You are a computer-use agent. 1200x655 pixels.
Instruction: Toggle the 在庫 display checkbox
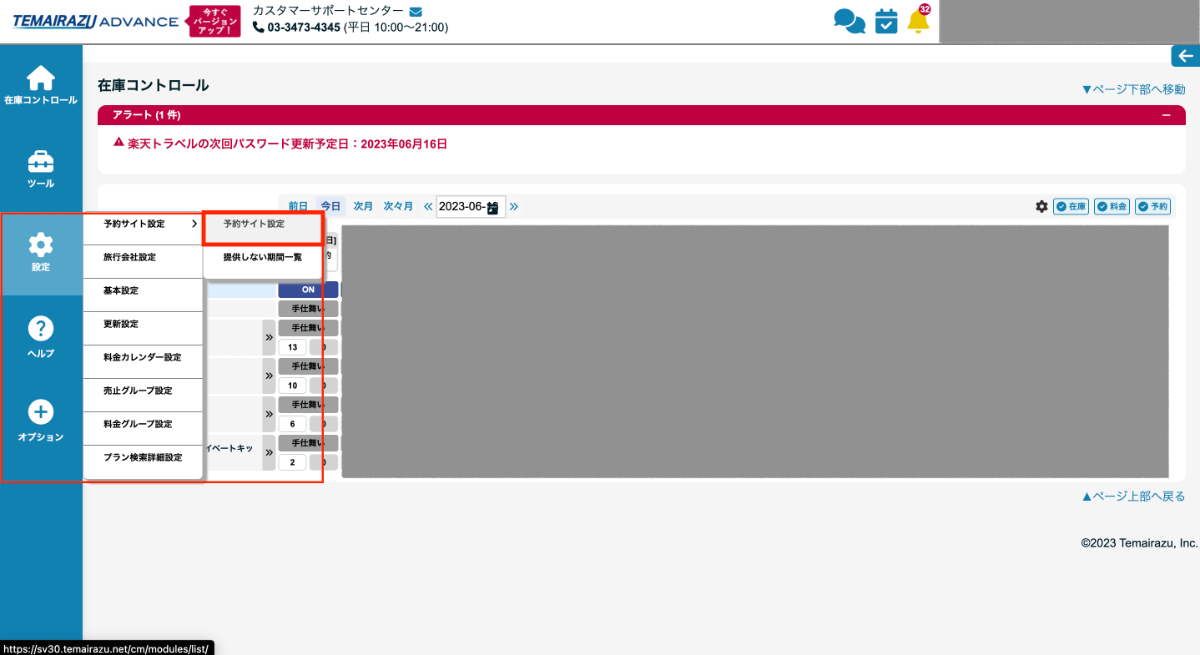pos(1070,206)
